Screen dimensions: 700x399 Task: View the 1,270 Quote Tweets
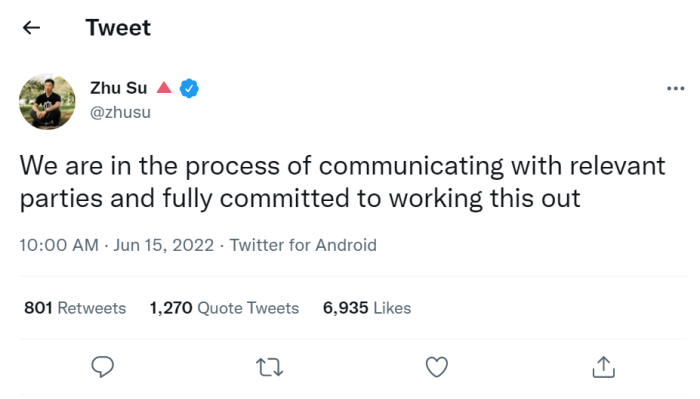click(224, 308)
